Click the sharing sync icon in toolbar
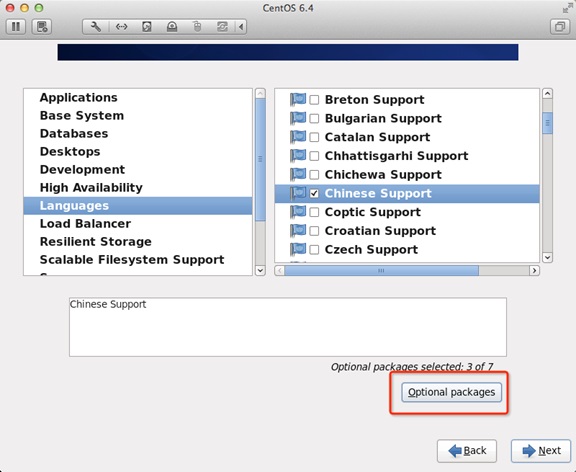The width and height of the screenshot is (576, 472). click(x=222, y=27)
